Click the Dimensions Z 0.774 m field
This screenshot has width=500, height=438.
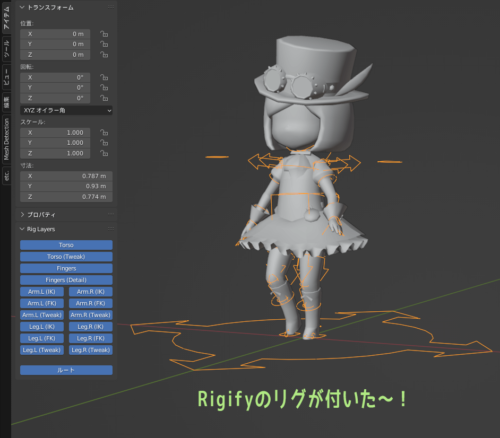66,197
